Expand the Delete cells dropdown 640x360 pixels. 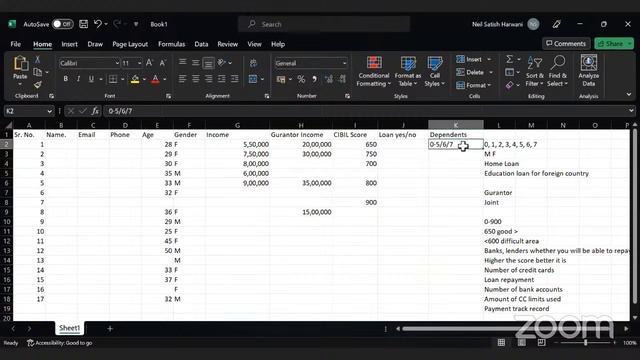point(491,72)
